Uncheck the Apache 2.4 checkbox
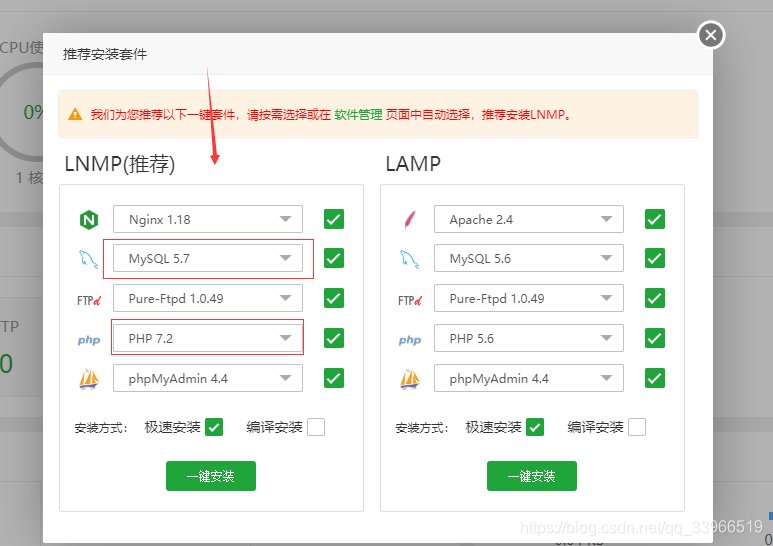This screenshot has height=546, width=773. pos(655,219)
